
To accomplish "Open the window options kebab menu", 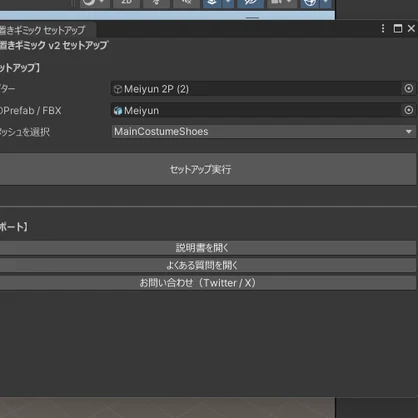I will click(383, 29).
